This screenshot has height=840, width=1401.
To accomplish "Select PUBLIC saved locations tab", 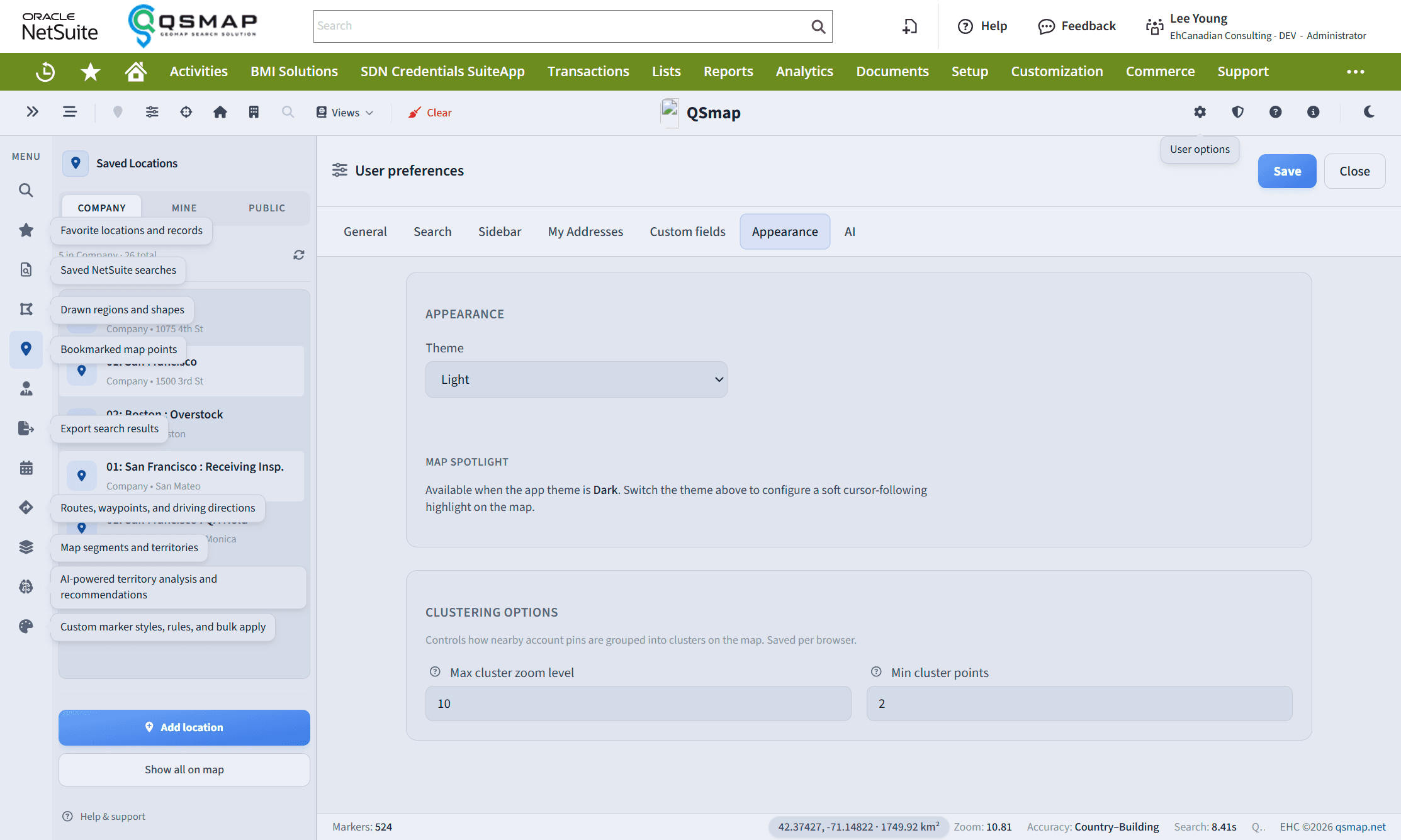I will pos(267,208).
